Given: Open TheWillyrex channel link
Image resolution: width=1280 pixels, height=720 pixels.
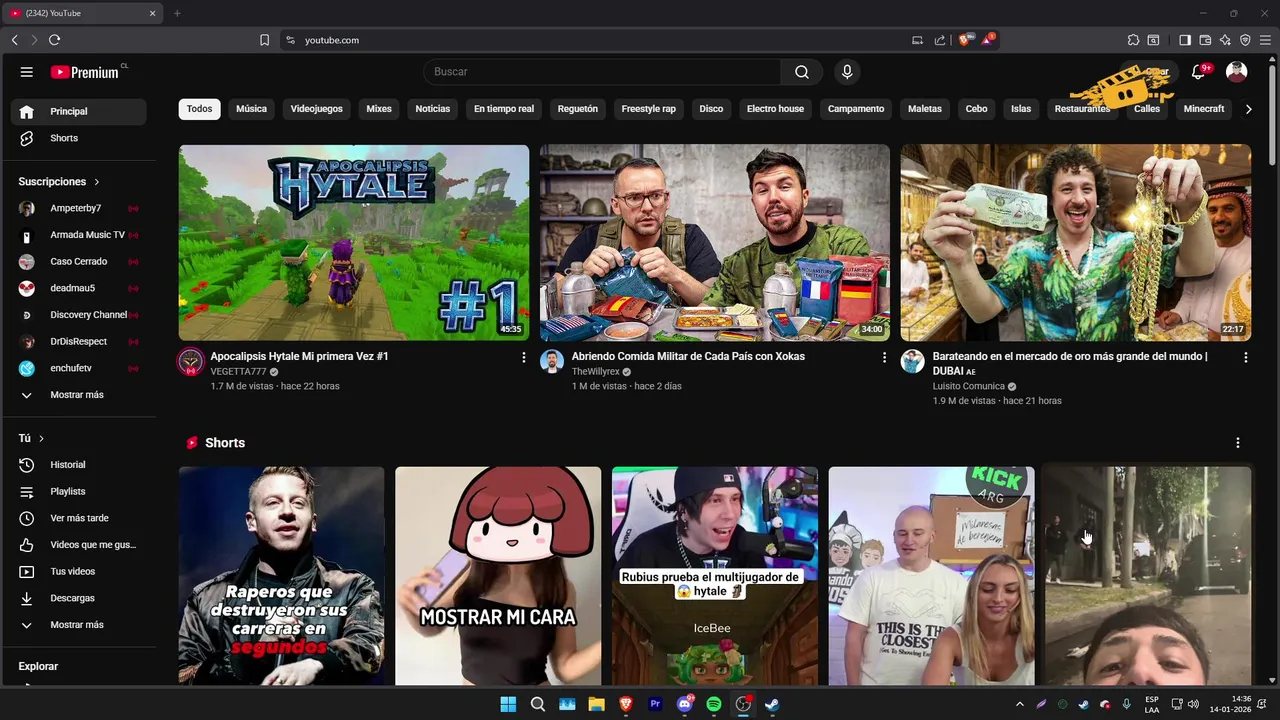Looking at the screenshot, I should [596, 372].
